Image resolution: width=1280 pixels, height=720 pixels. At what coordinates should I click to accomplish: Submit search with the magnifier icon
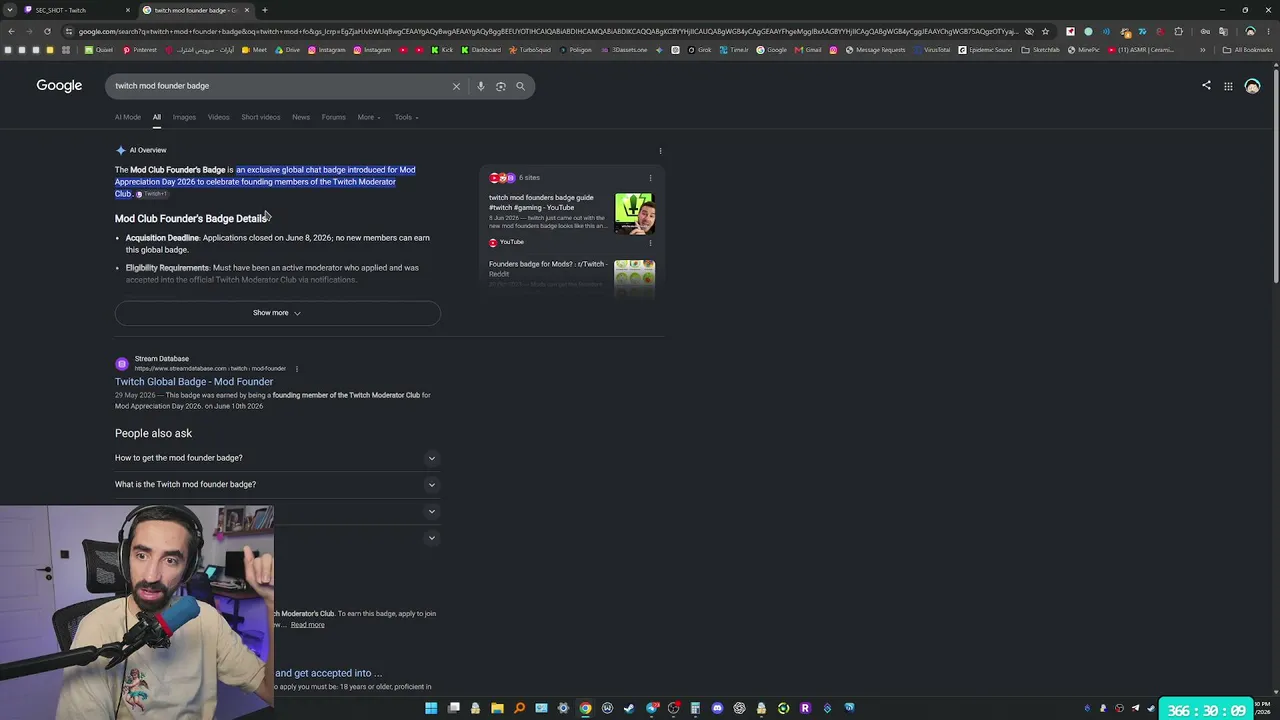click(x=520, y=86)
